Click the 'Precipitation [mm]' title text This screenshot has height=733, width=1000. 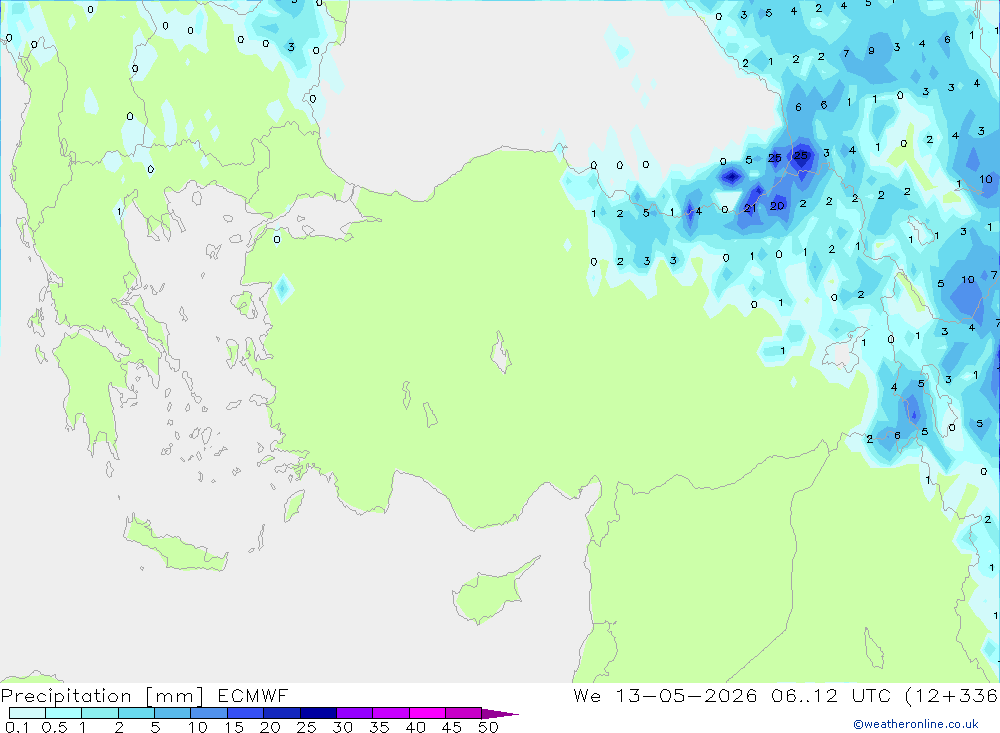click(102, 696)
